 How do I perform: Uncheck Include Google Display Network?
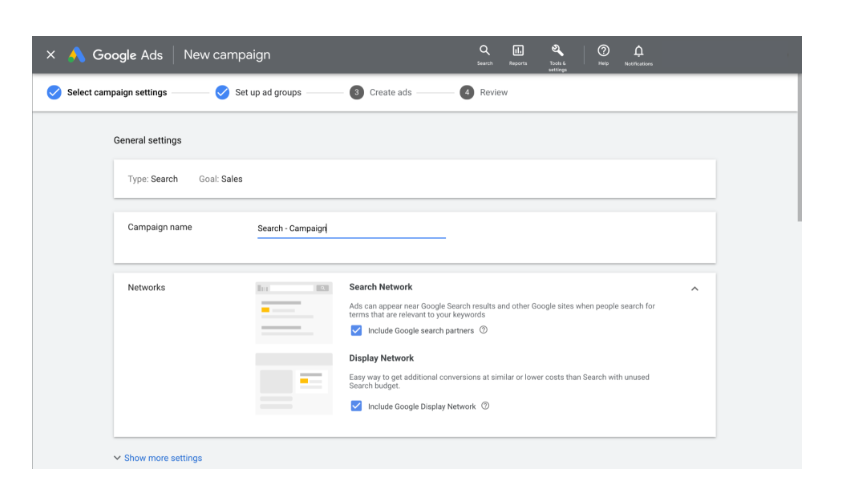[x=356, y=406]
